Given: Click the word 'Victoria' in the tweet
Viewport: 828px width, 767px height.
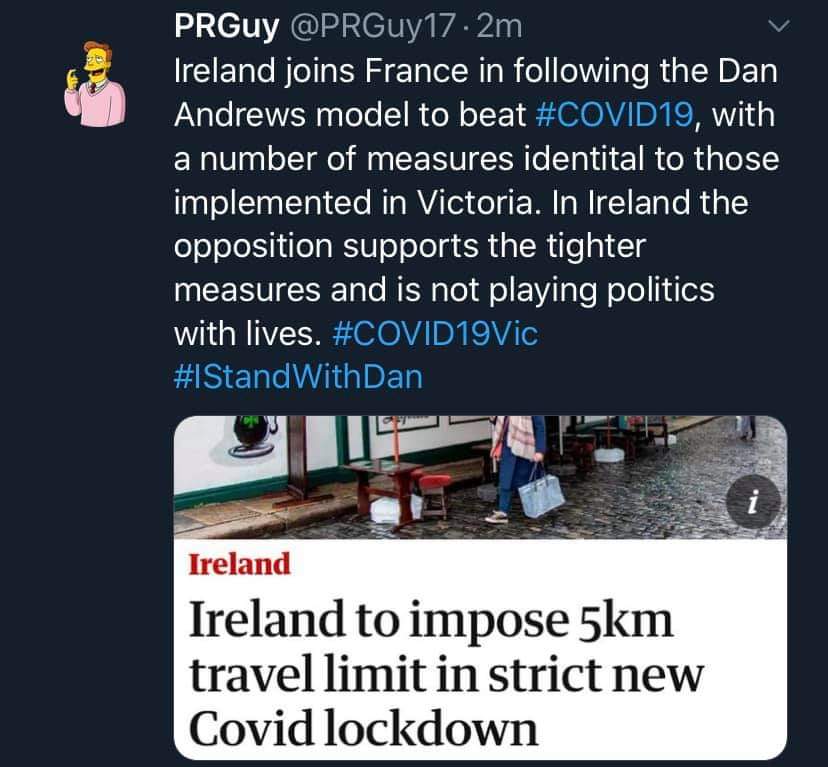Looking at the screenshot, I should coord(479,202).
